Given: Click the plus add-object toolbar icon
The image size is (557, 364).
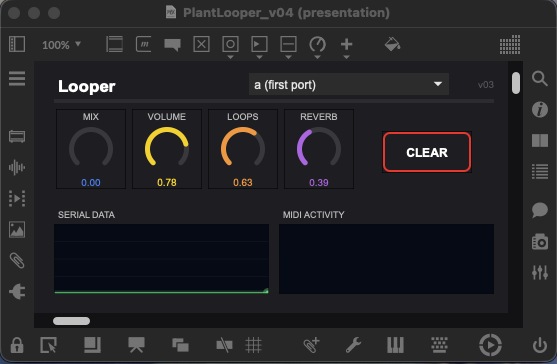Looking at the screenshot, I should coord(346,44).
